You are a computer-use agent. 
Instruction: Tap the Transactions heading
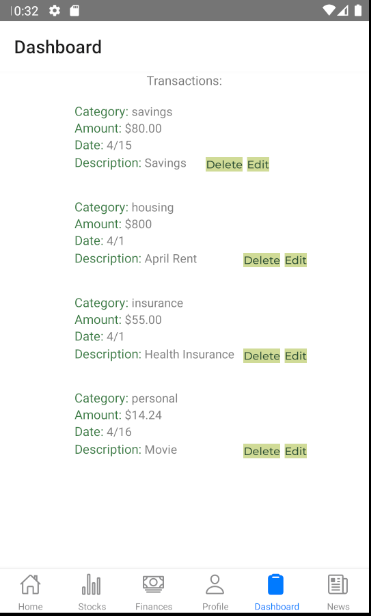tap(184, 81)
